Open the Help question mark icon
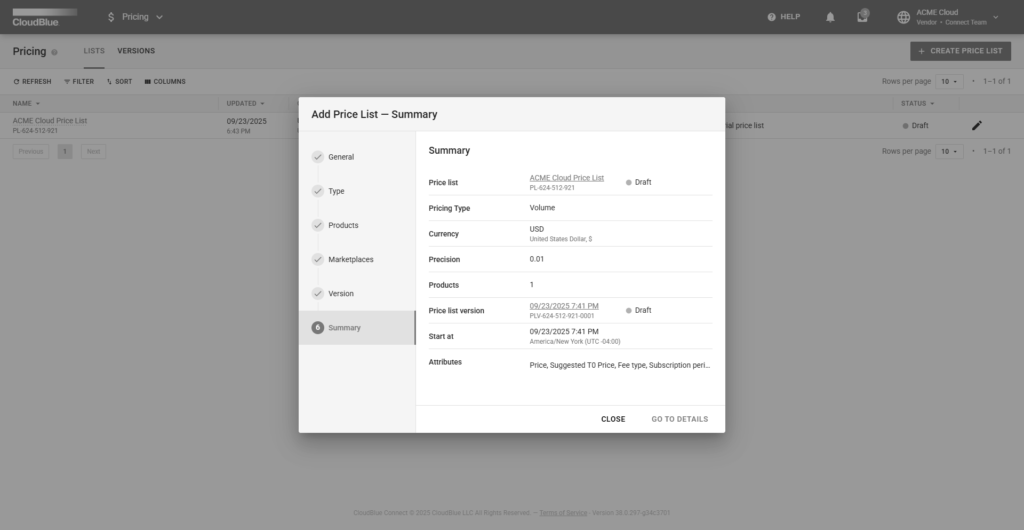 click(772, 17)
